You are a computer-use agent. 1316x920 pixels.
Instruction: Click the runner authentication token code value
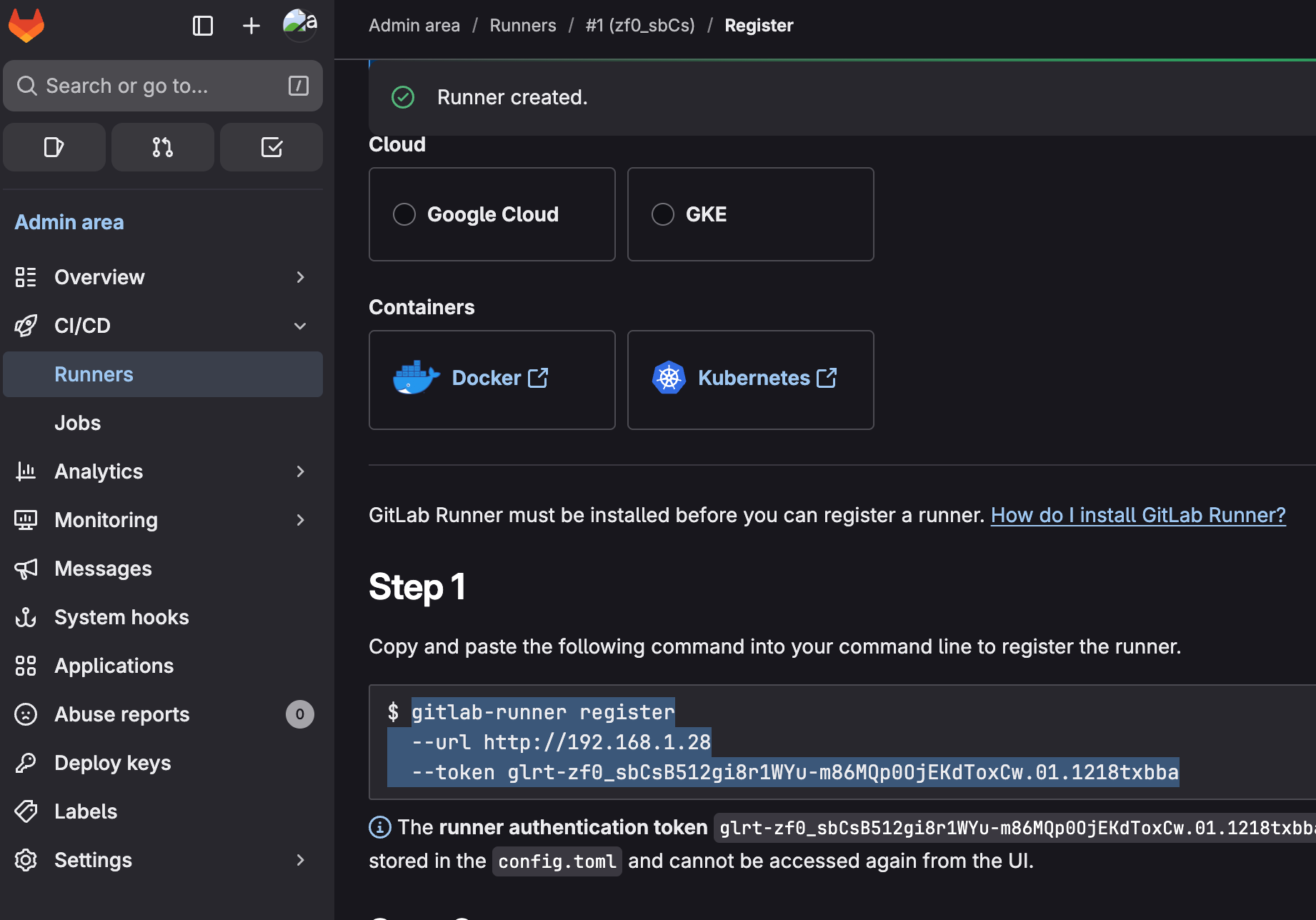[x=1015, y=828]
